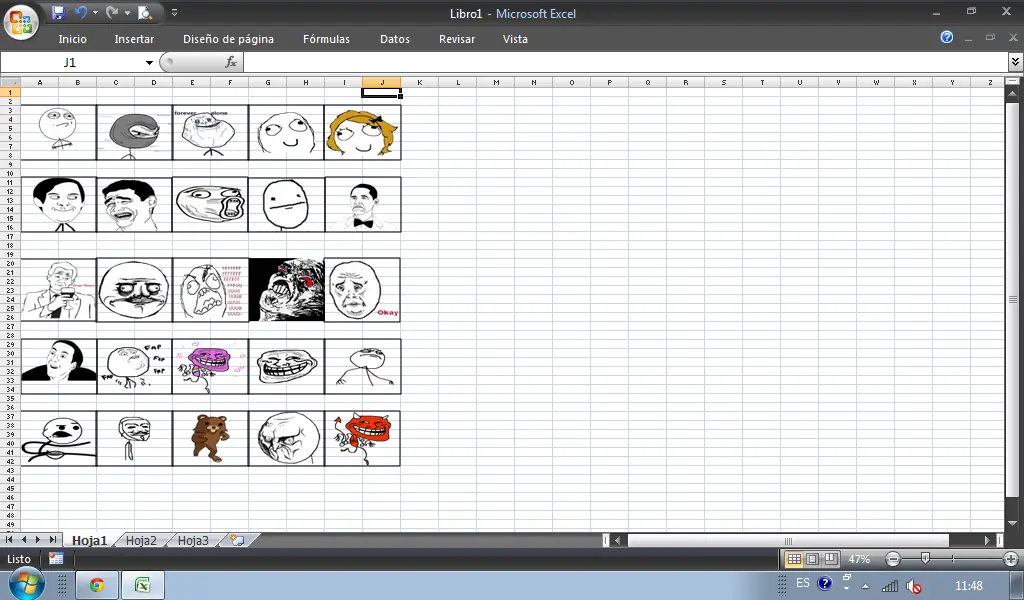Screen dimensions: 1024x600
Task: Click vertical scrollbar down arrow
Action: coord(1013,524)
